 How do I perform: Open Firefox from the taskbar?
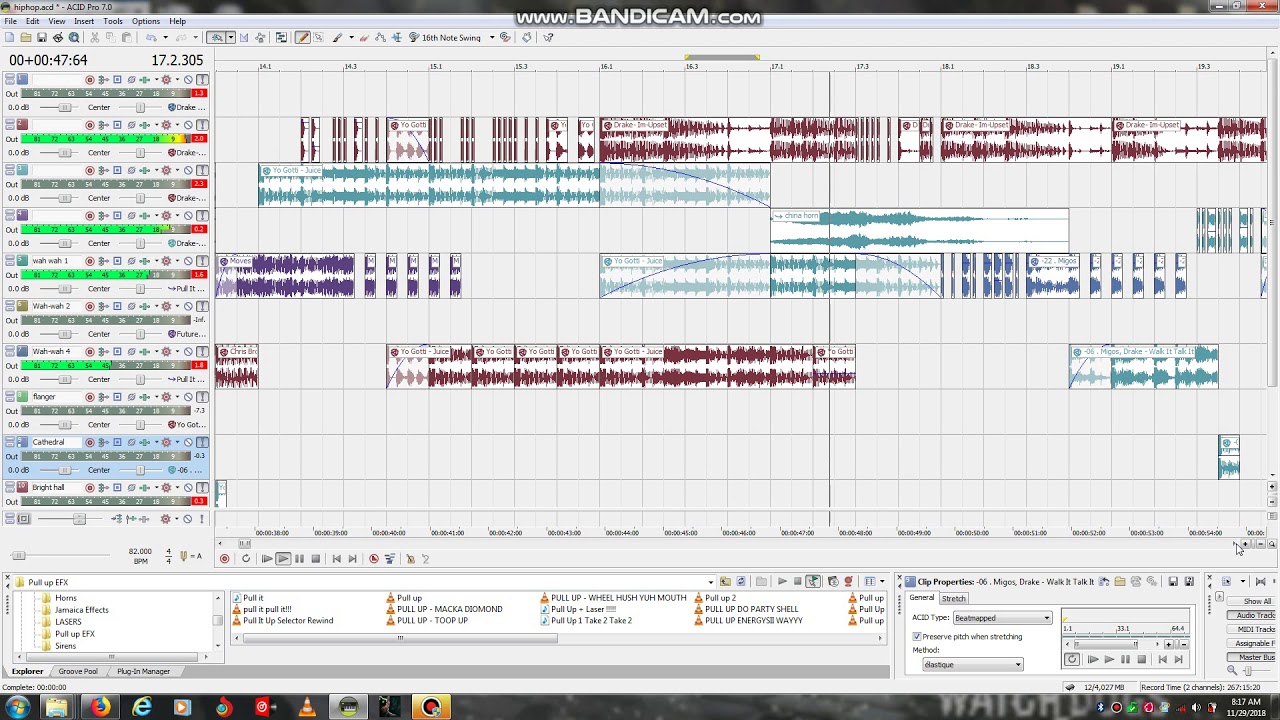pyautogui.click(x=99, y=707)
